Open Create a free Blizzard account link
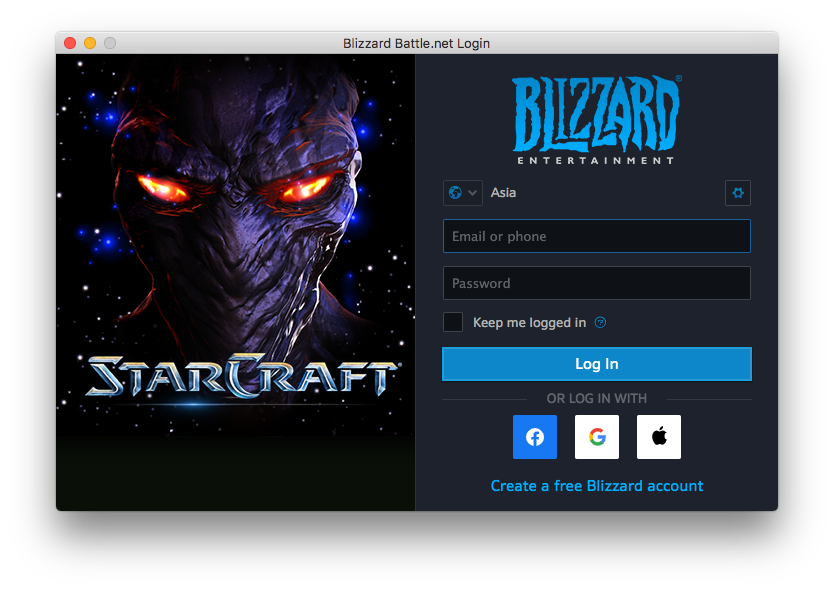 tap(597, 486)
